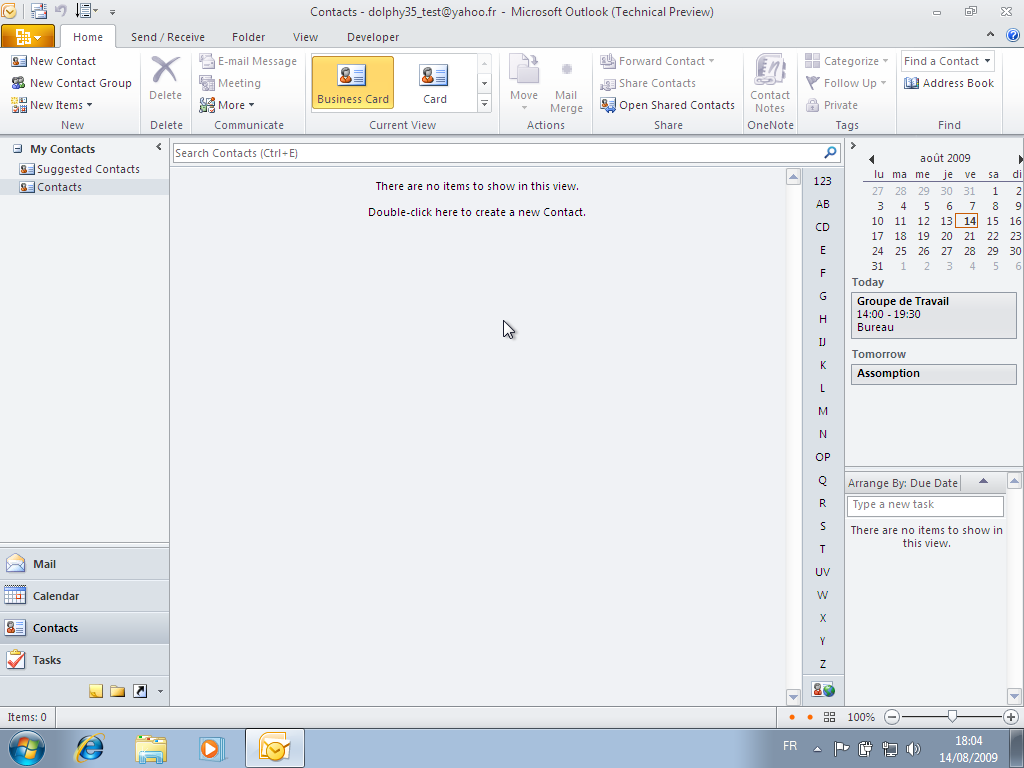Viewport: 1024px width, 768px height.
Task: Open the Groupe de Travail appointment
Action: [x=934, y=315]
